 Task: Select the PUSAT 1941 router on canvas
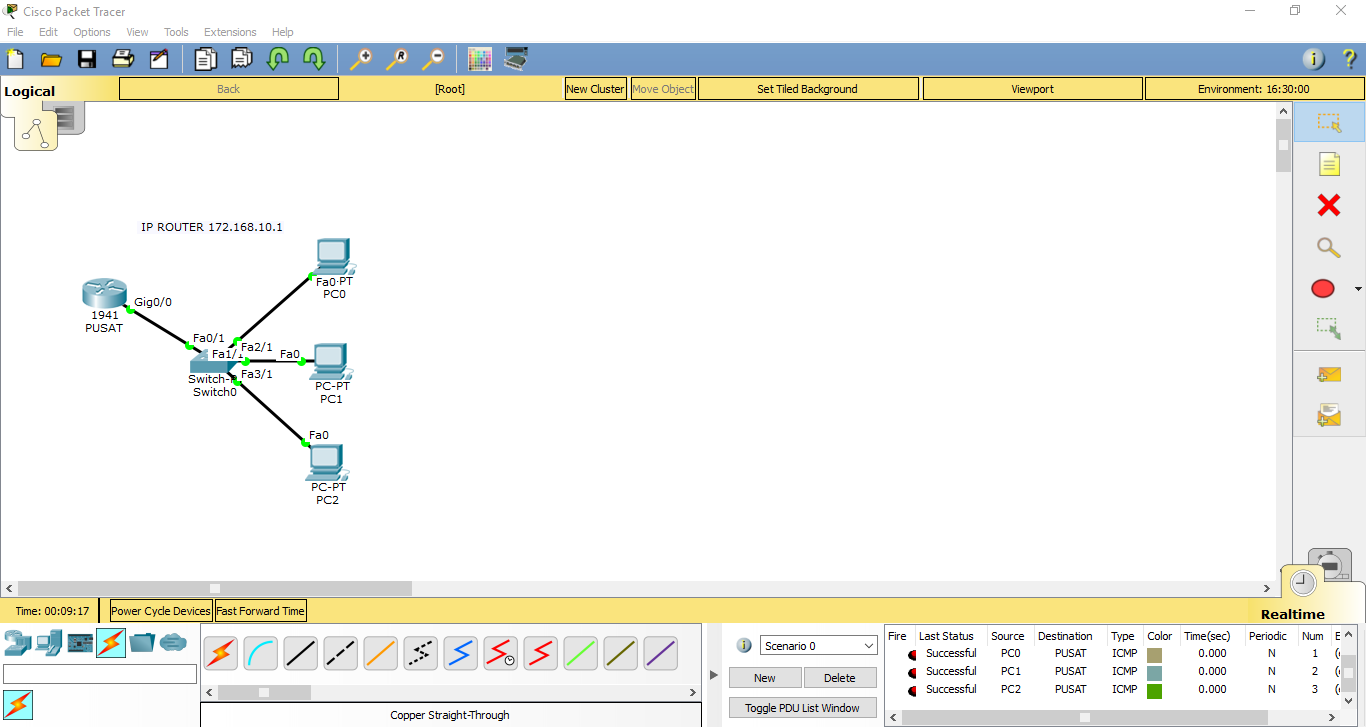point(104,294)
